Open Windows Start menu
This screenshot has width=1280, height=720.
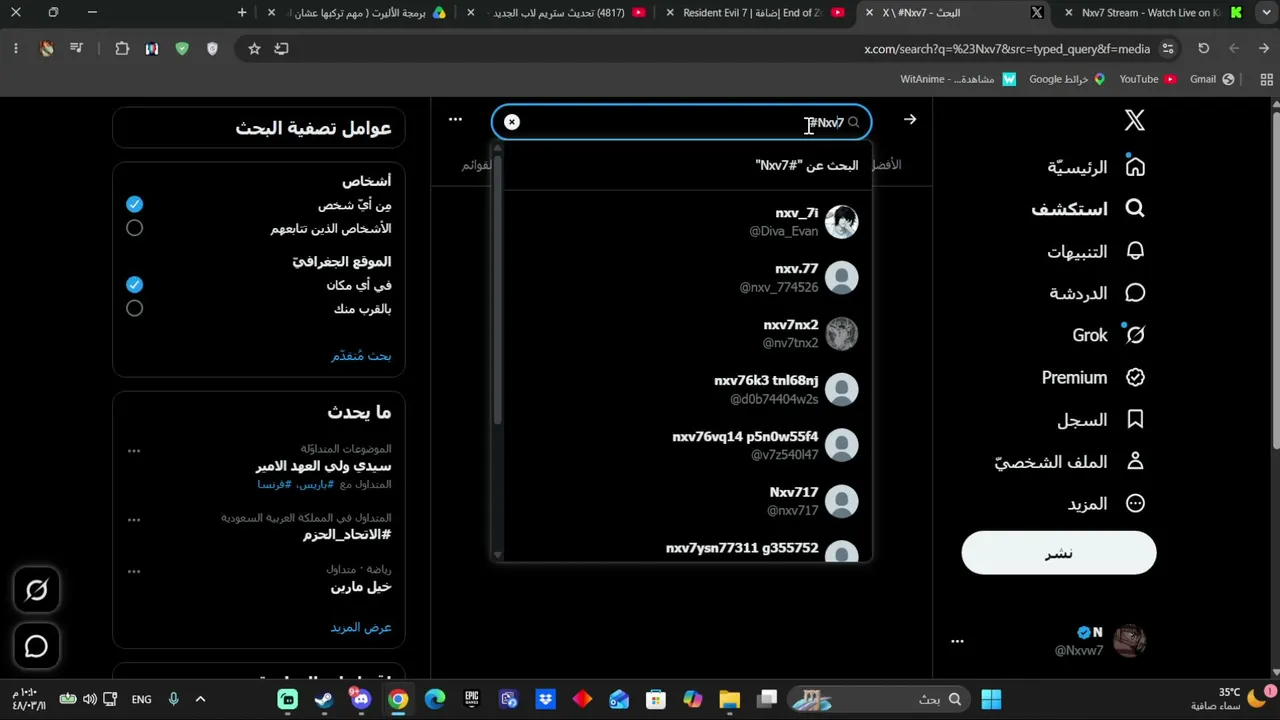[x=991, y=699]
